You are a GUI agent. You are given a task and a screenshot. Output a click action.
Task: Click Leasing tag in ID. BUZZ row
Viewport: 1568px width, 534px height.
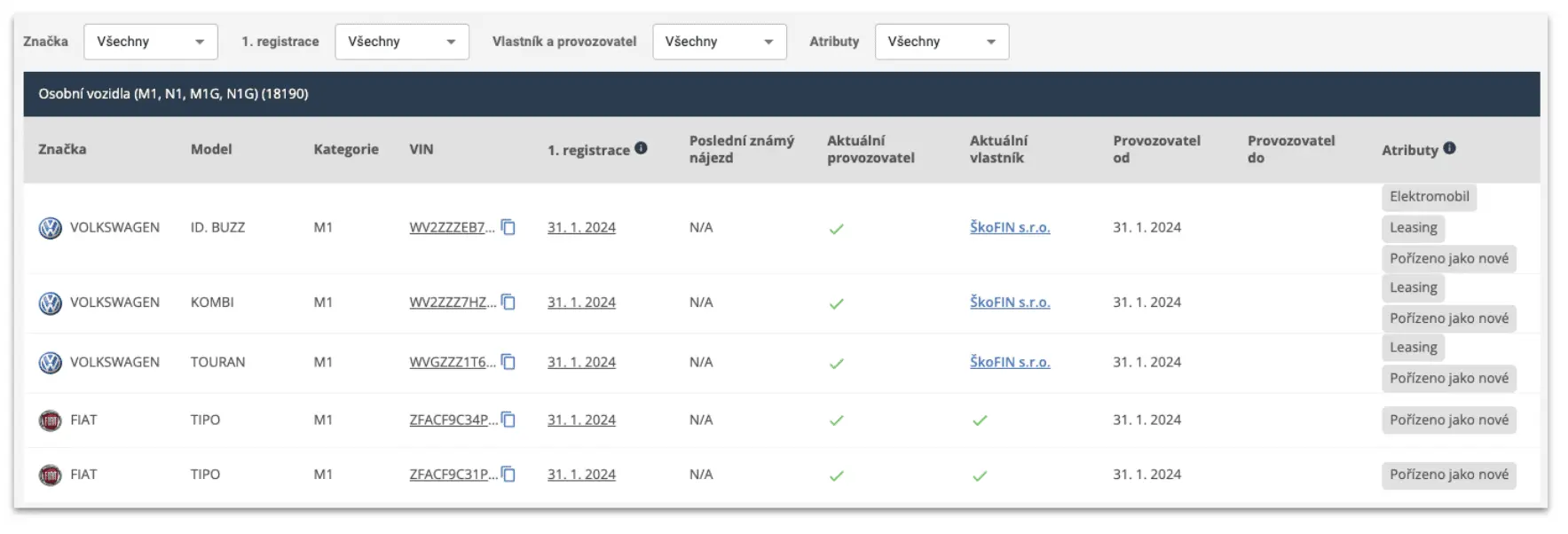(x=1413, y=228)
